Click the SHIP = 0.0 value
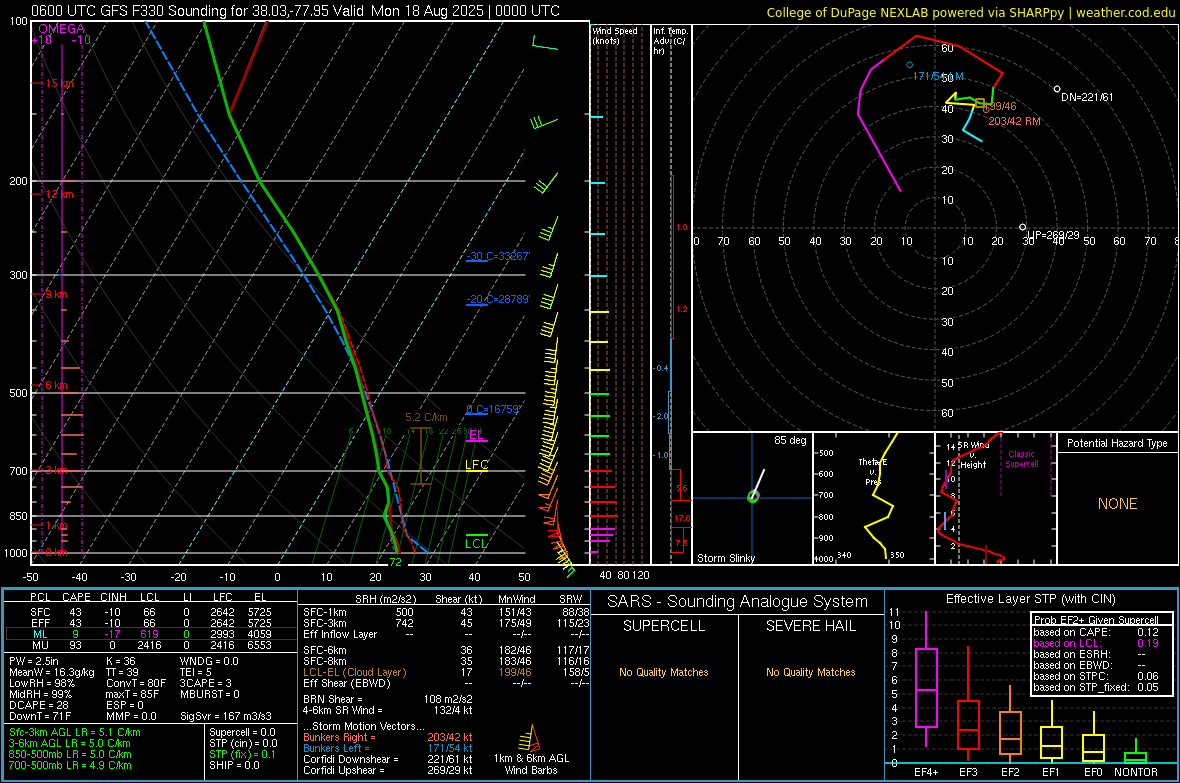 coord(234,765)
